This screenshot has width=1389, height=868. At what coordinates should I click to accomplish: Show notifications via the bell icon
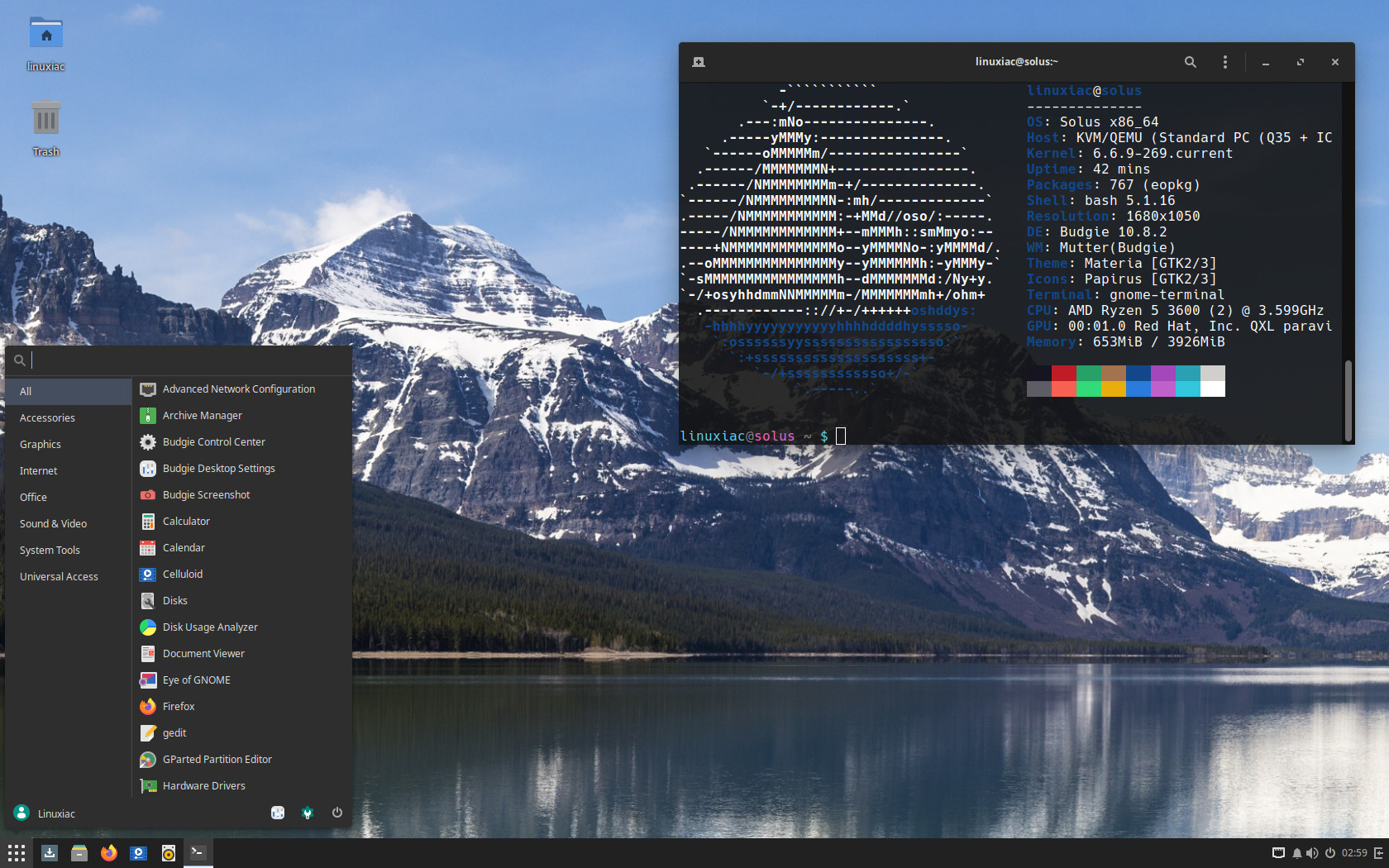[x=1296, y=853]
